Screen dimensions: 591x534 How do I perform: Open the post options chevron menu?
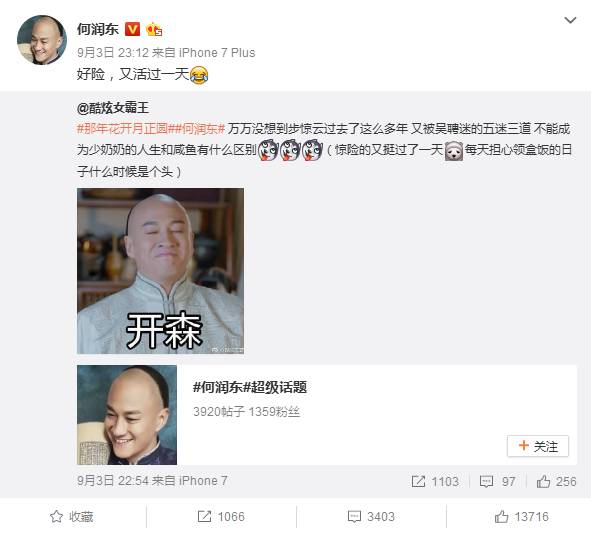[x=570, y=20]
